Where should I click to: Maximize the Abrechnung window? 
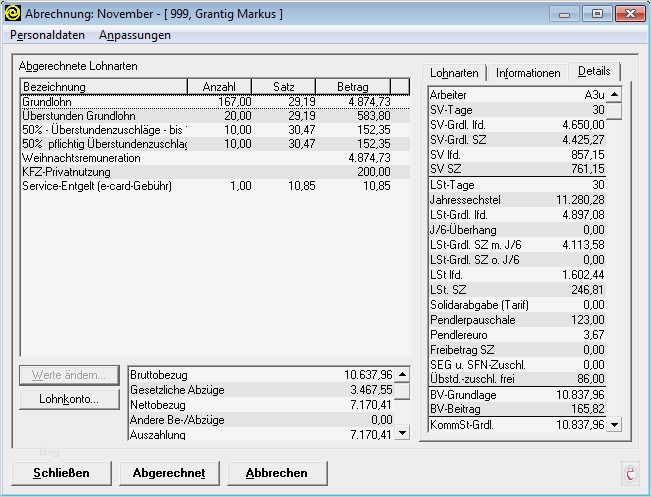pyautogui.click(x=597, y=14)
